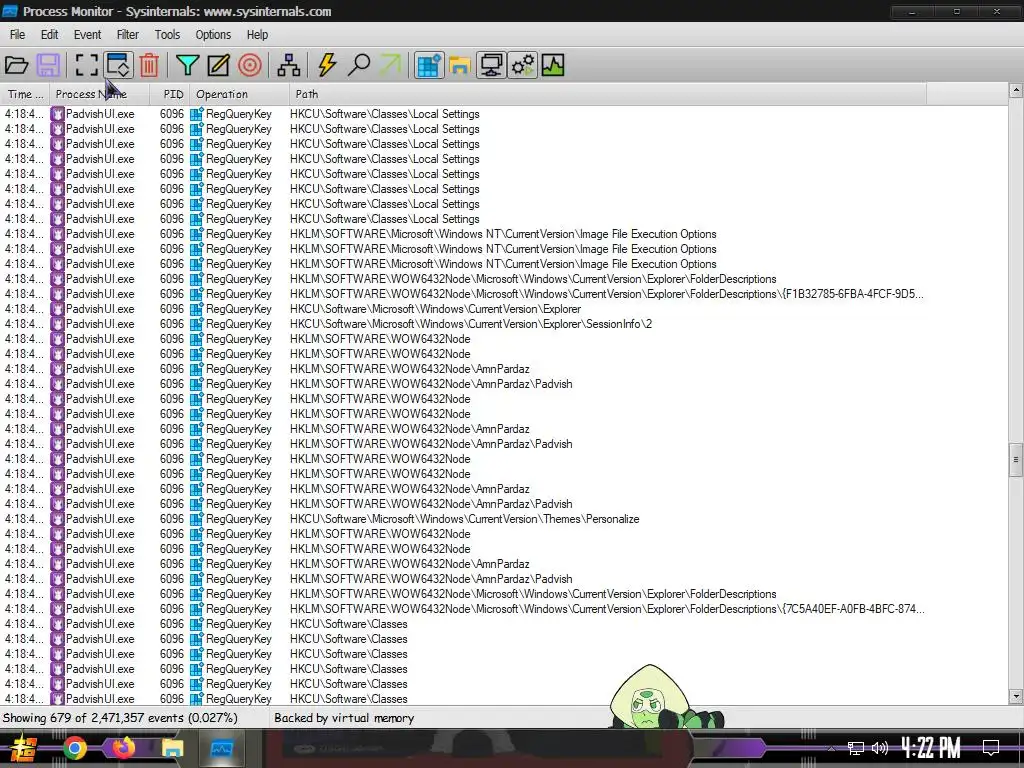
Task: Click the 4:22 PM taskbar clock
Action: (931, 747)
